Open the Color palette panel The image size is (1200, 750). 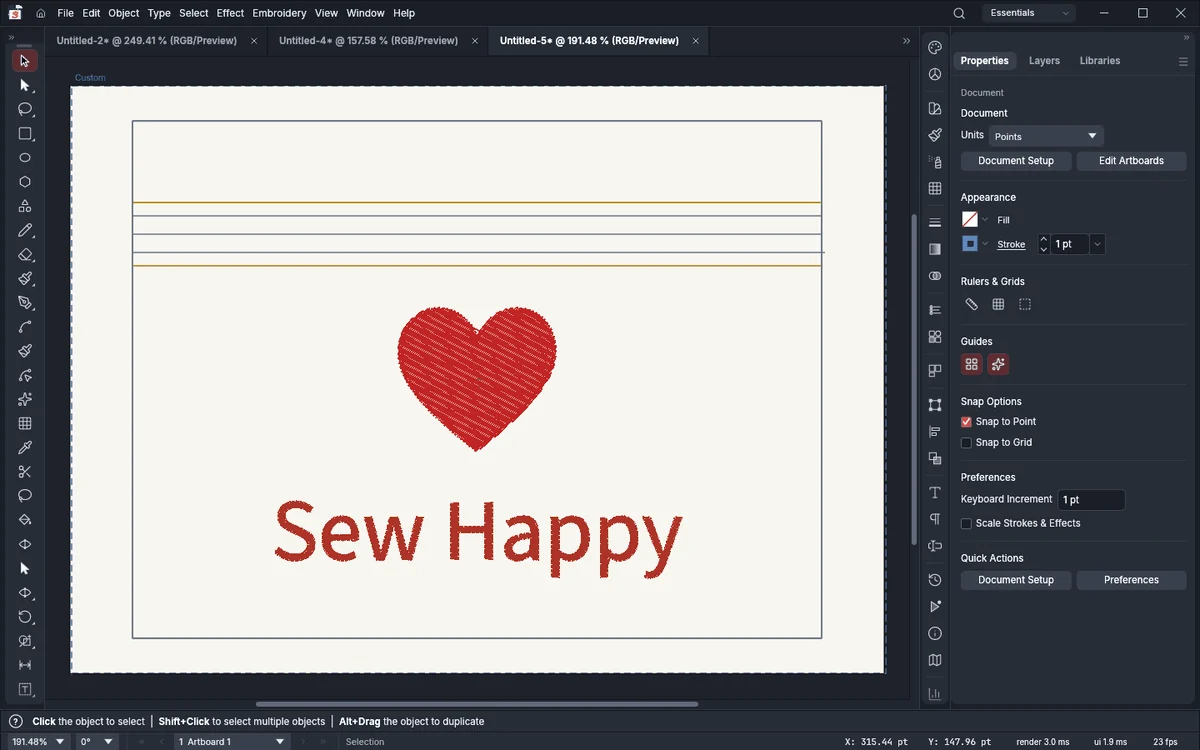[x=935, y=48]
